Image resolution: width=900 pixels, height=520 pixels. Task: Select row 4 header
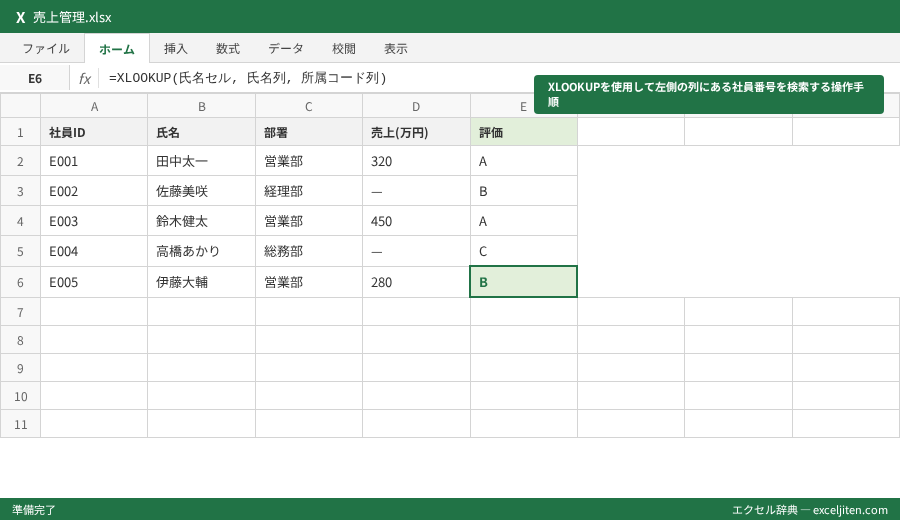(x=20, y=221)
